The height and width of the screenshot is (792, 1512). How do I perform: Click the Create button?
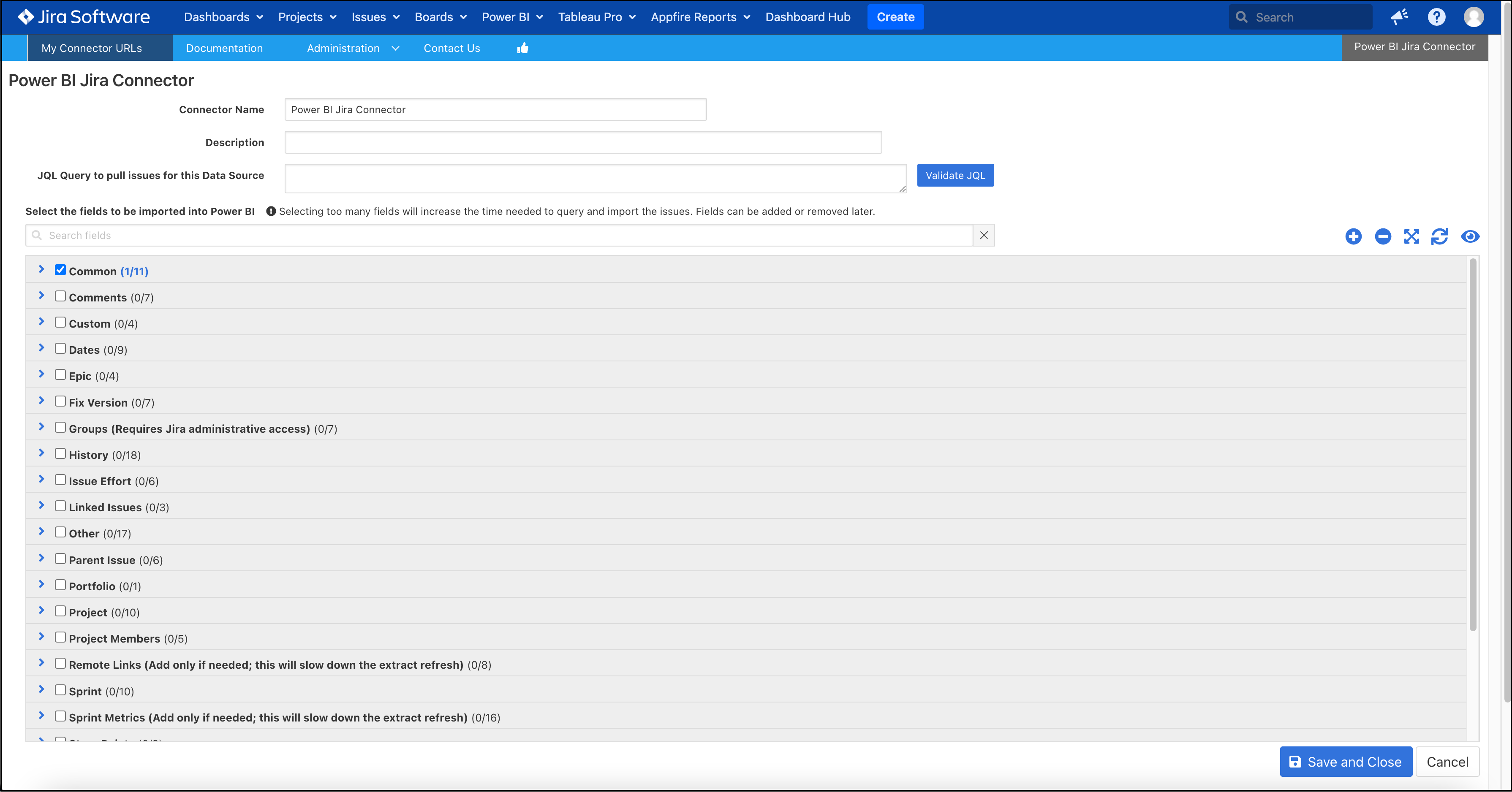(x=895, y=17)
